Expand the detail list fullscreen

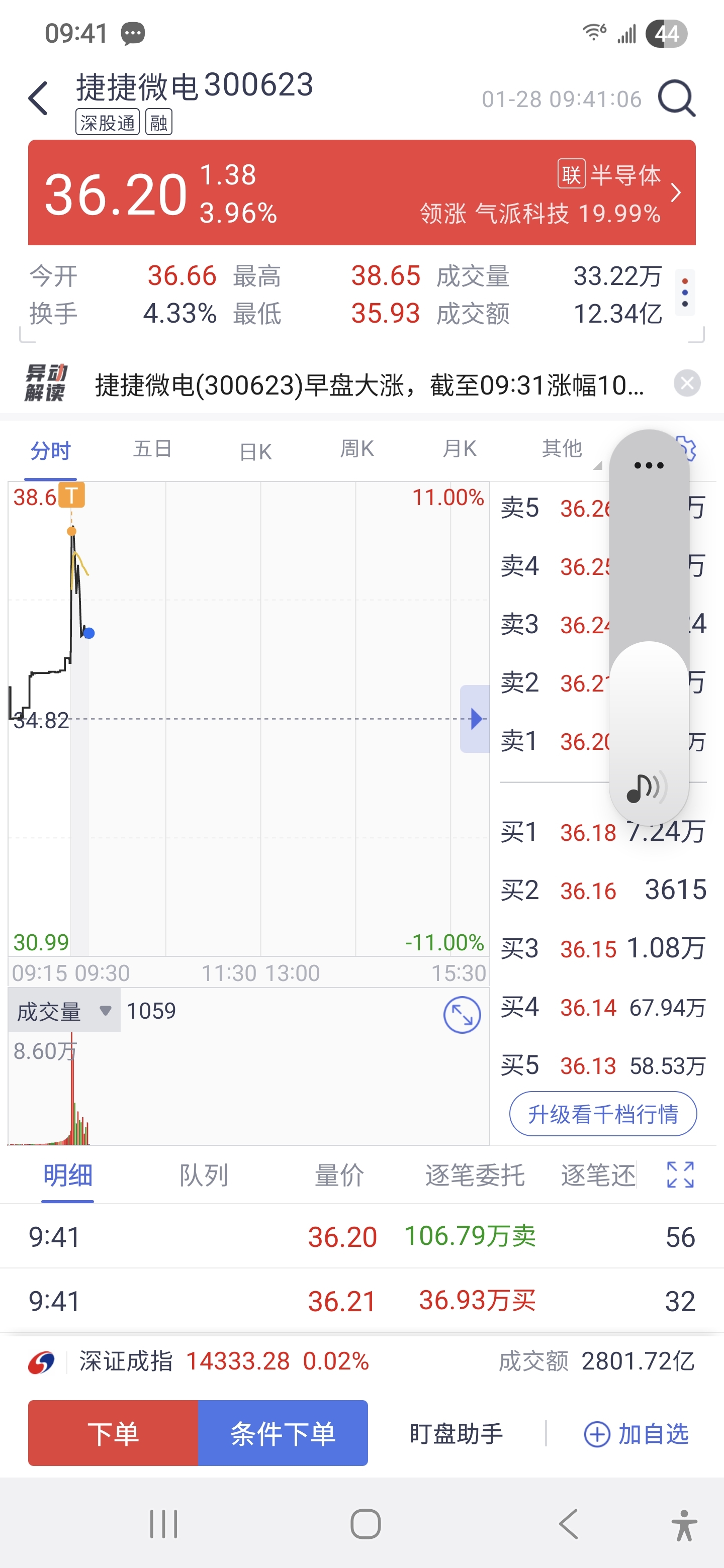680,1175
